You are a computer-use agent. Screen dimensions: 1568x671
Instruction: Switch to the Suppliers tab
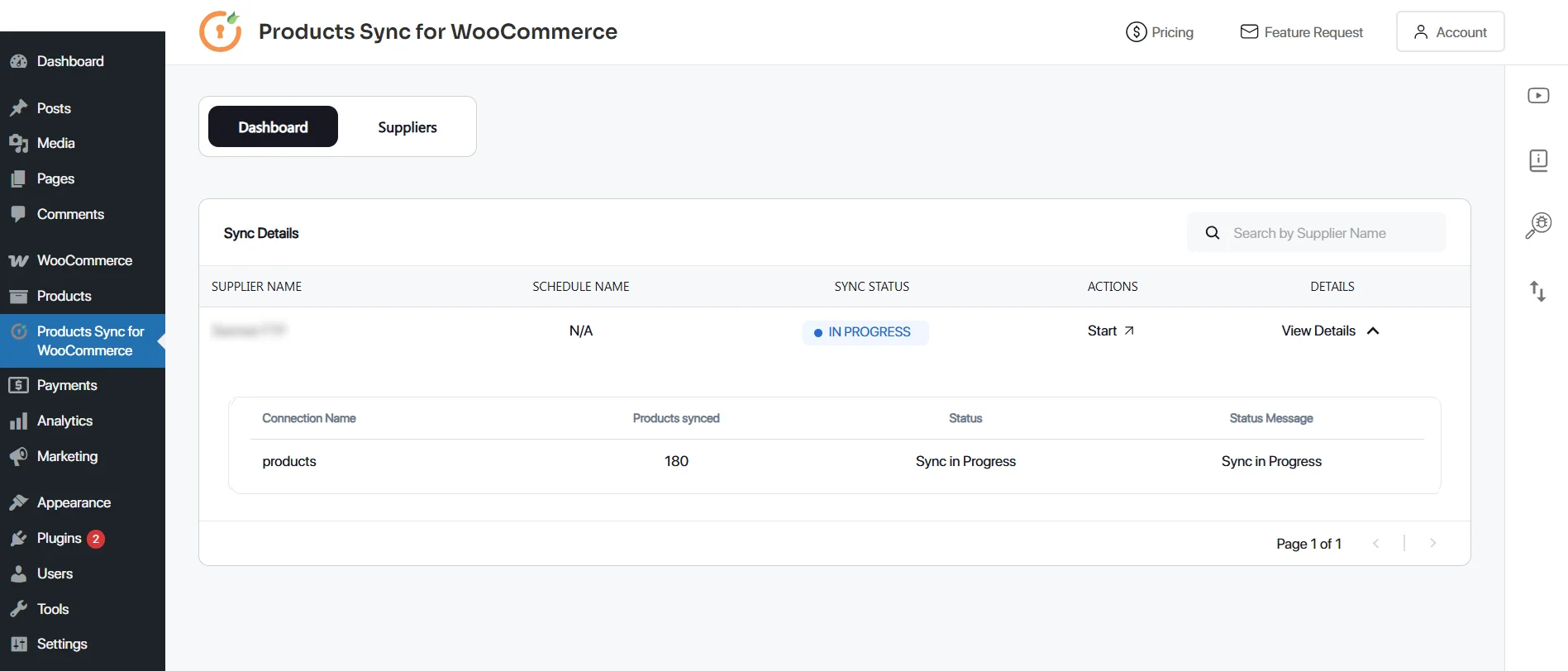(407, 127)
